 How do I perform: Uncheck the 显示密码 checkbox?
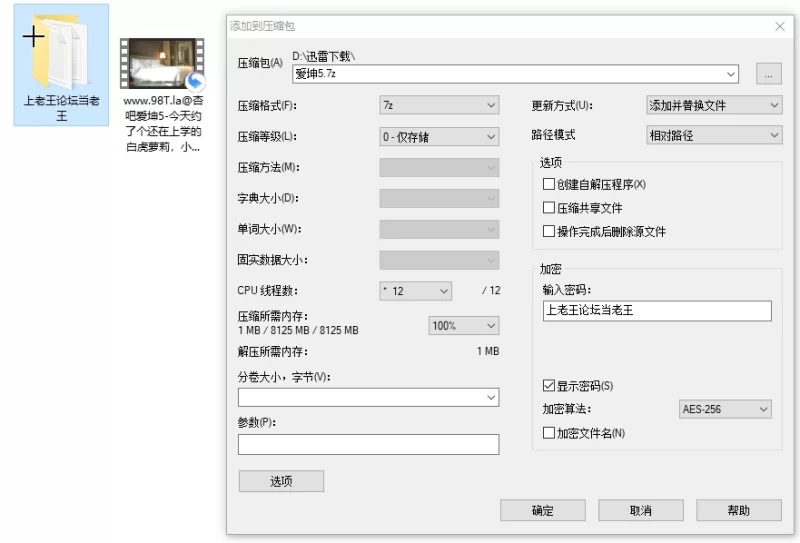pos(548,386)
